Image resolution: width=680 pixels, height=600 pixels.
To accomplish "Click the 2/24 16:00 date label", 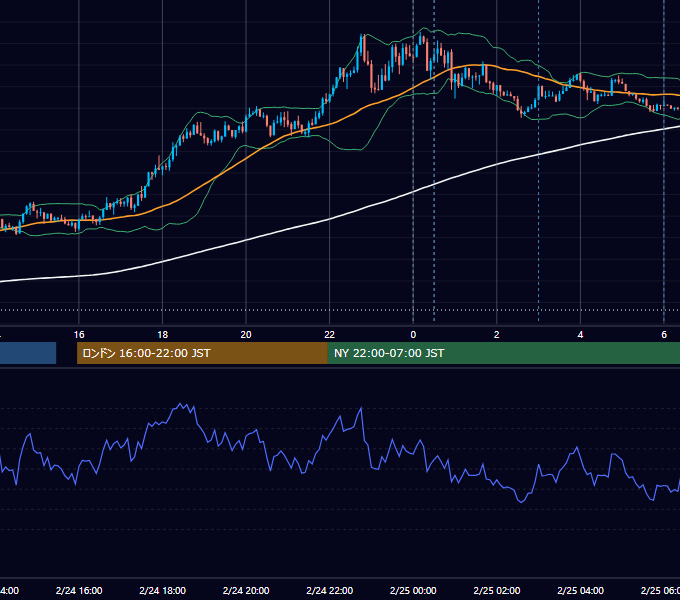I will 79,590.
